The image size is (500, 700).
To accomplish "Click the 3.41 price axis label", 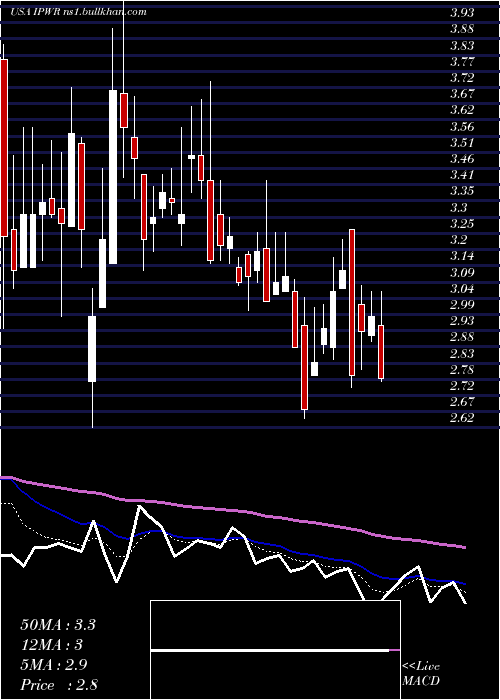I will pyautogui.click(x=462, y=175).
